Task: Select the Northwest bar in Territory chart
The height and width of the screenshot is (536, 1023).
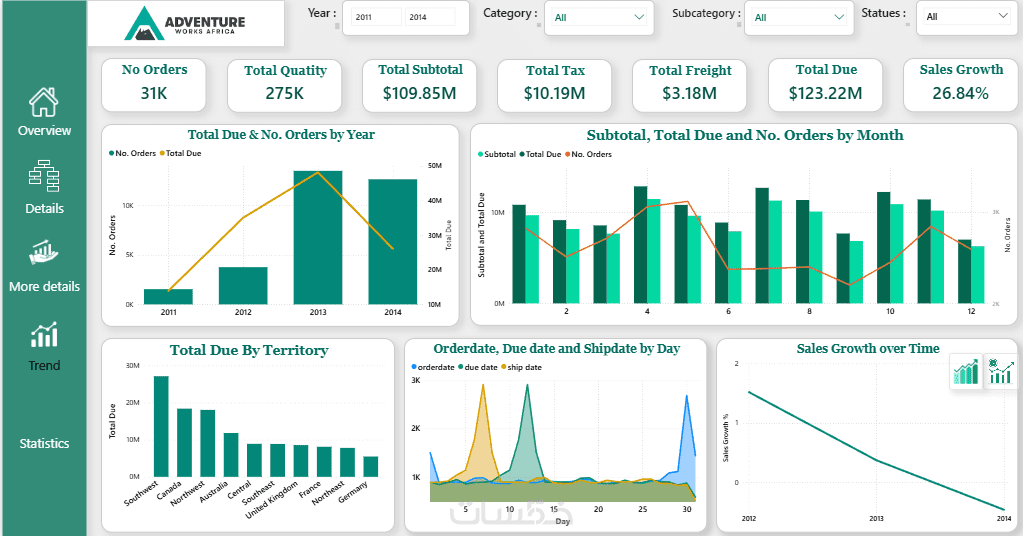Action: (x=207, y=443)
